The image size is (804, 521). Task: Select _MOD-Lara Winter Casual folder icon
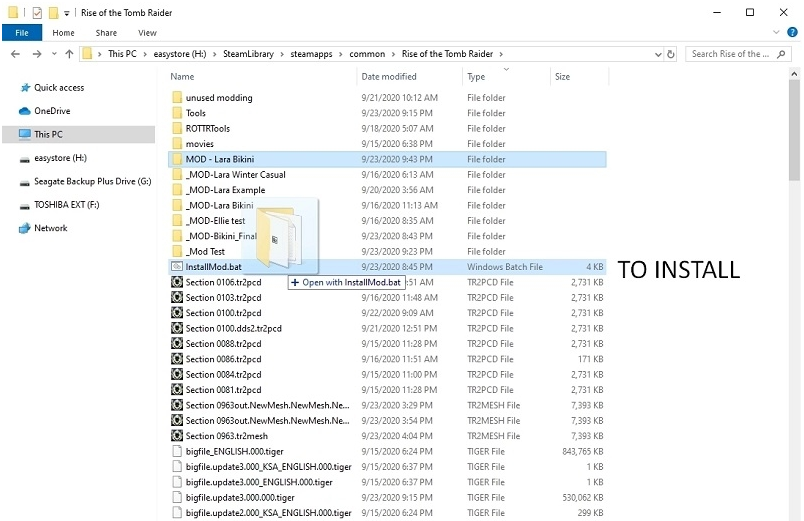(177, 174)
